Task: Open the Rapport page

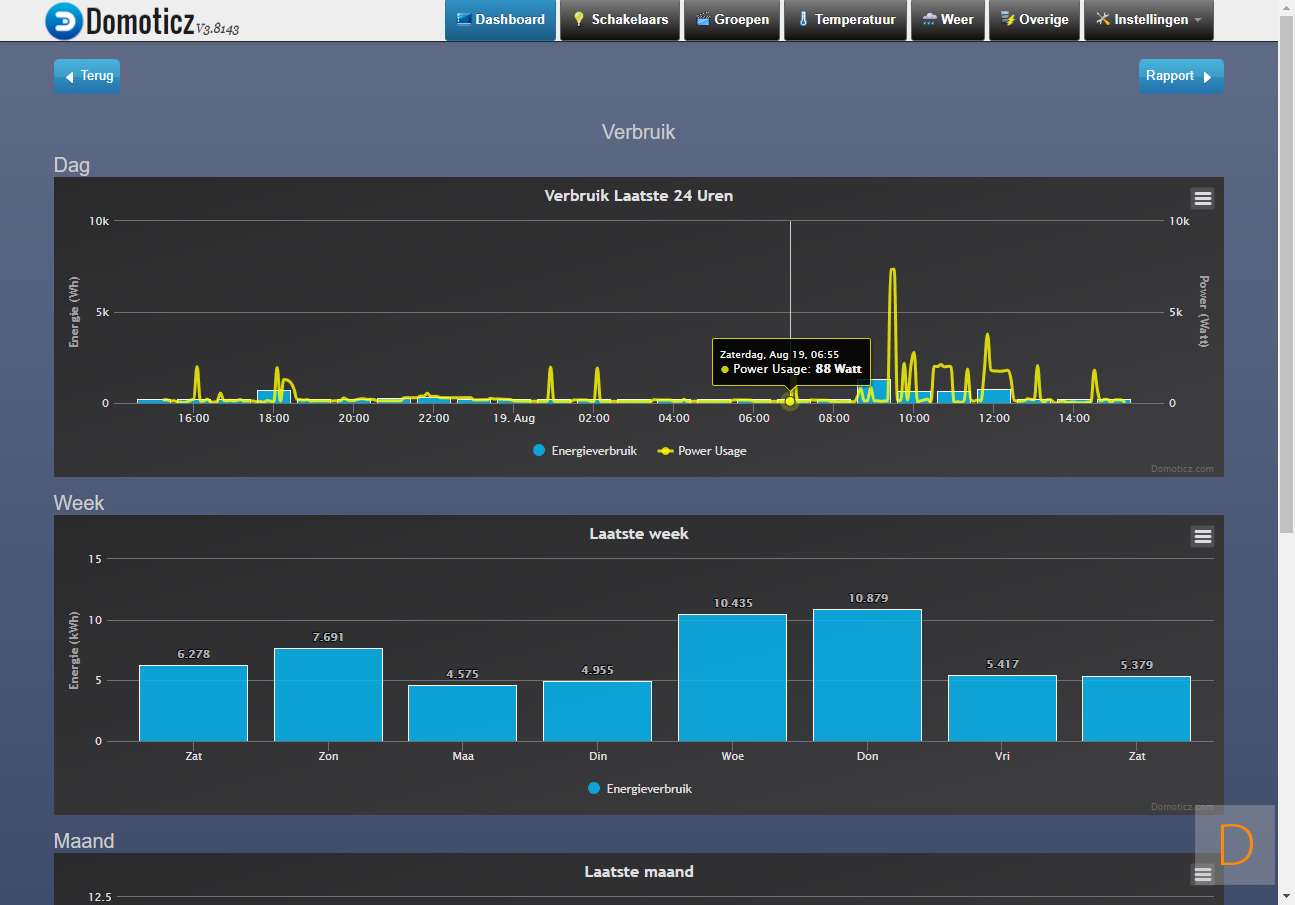Action: point(1180,76)
